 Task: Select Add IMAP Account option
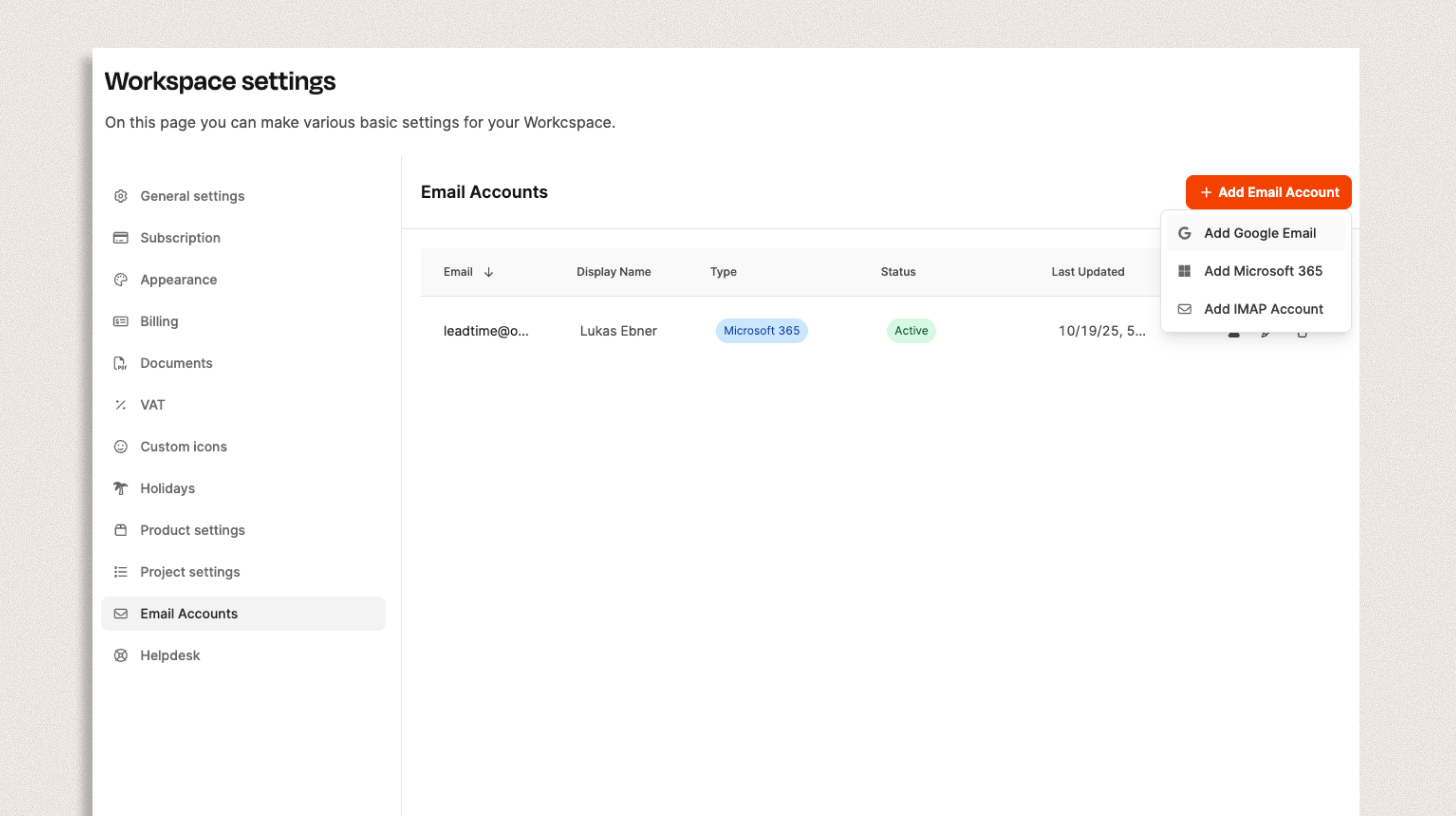(x=1263, y=309)
